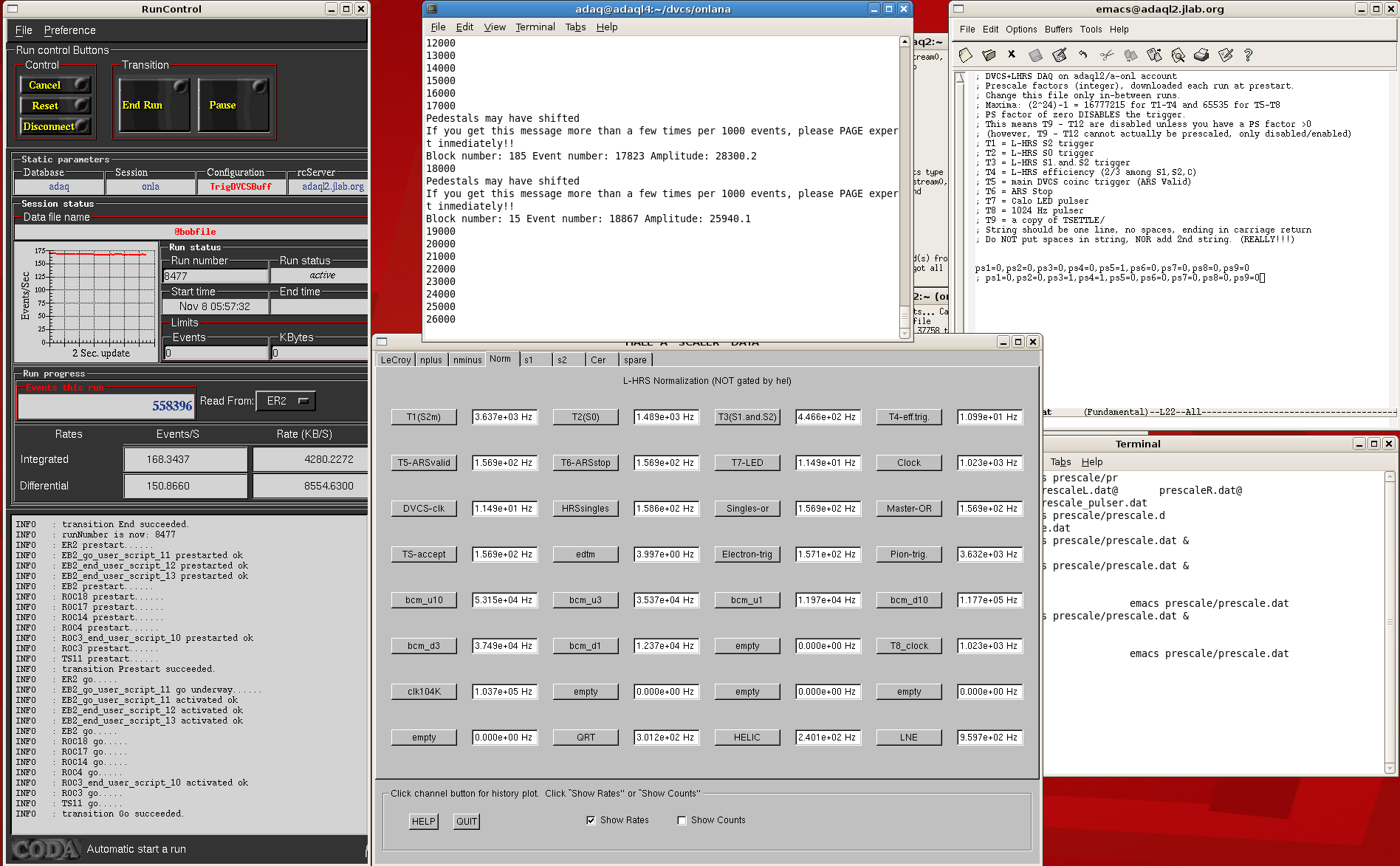Click the emacs open folder toolbar icon
This screenshot has width=1400, height=866.
(989, 55)
